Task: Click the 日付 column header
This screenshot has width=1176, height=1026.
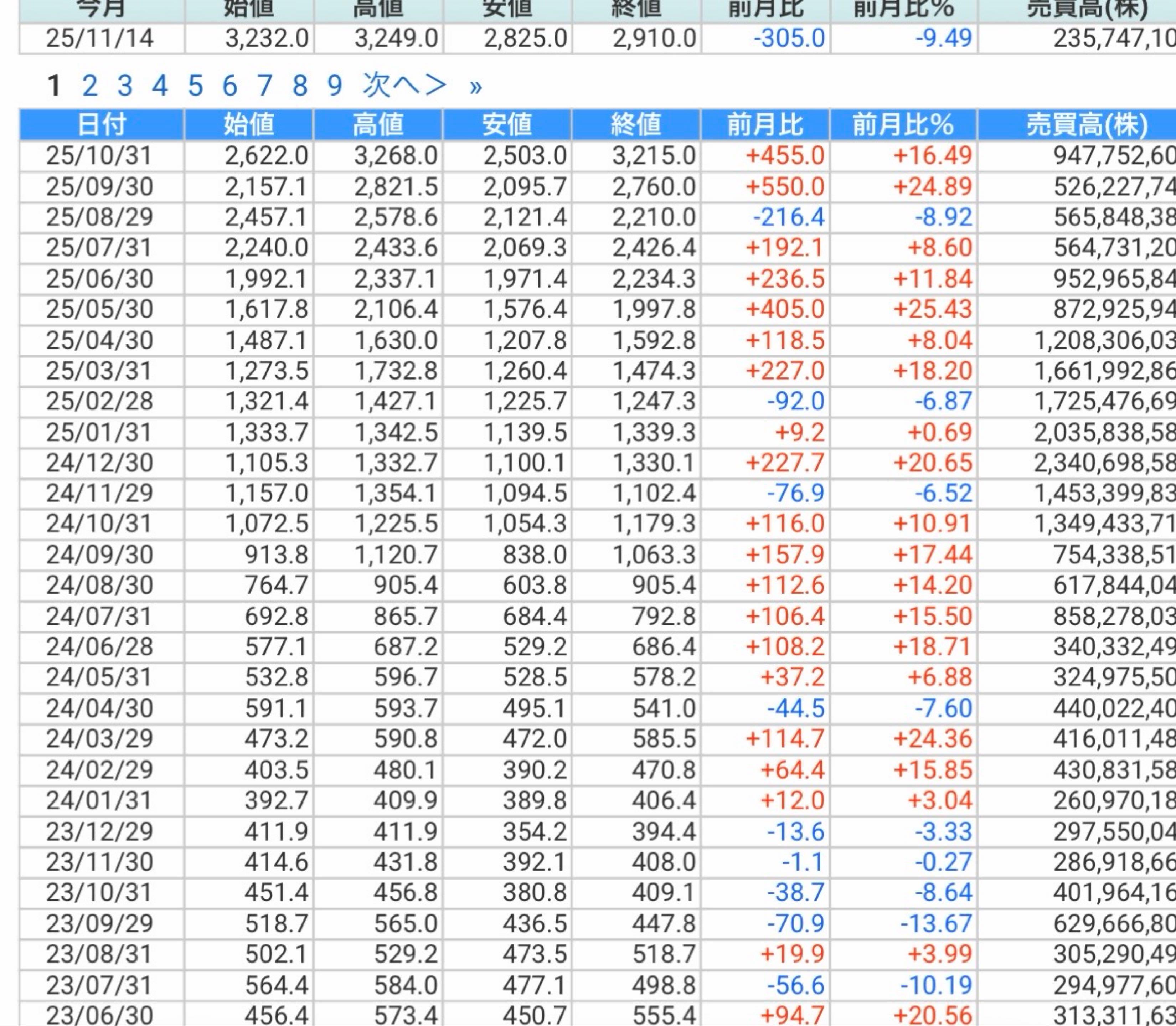Action: pos(101,125)
